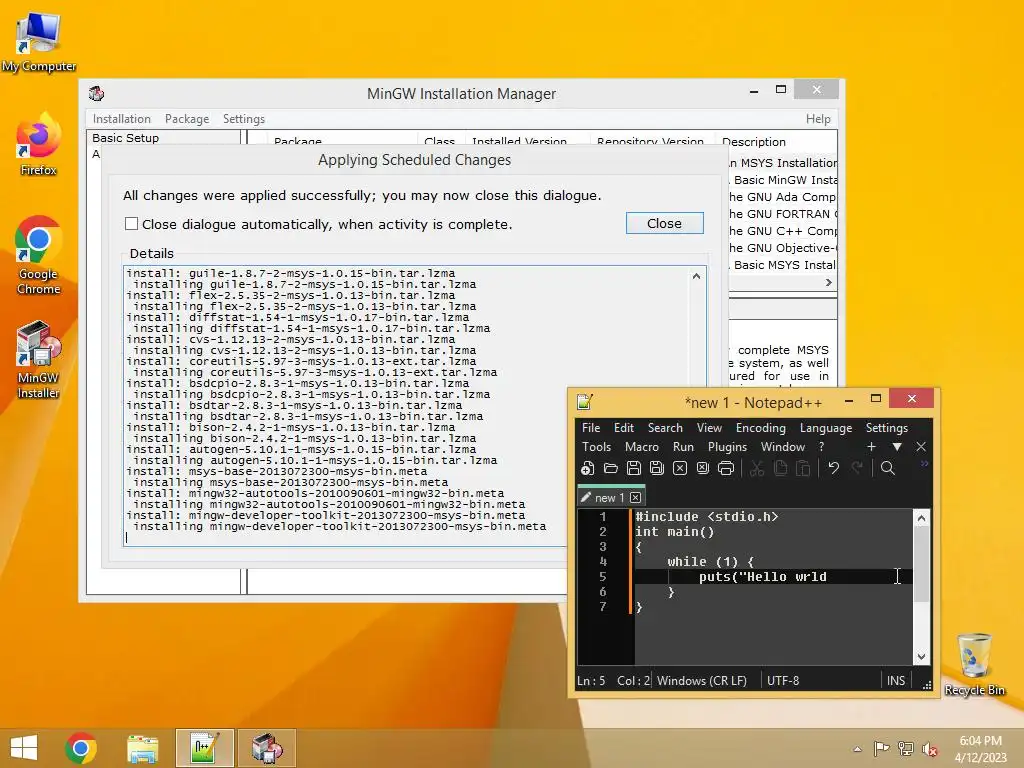Click the Open file icon in Notepad++
This screenshot has height=768, width=1024.
pyautogui.click(x=611, y=468)
